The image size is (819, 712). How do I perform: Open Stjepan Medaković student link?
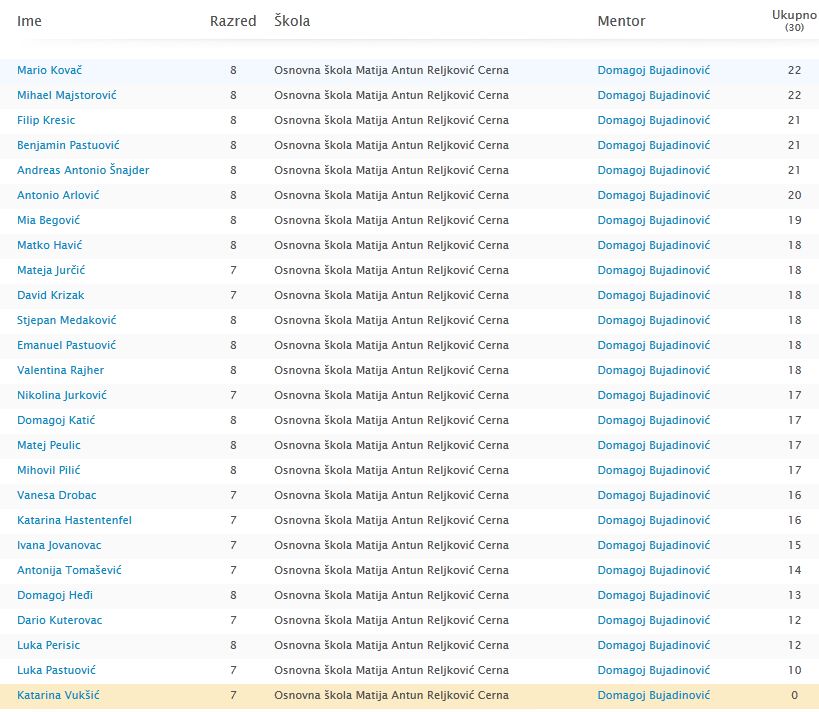coord(66,320)
